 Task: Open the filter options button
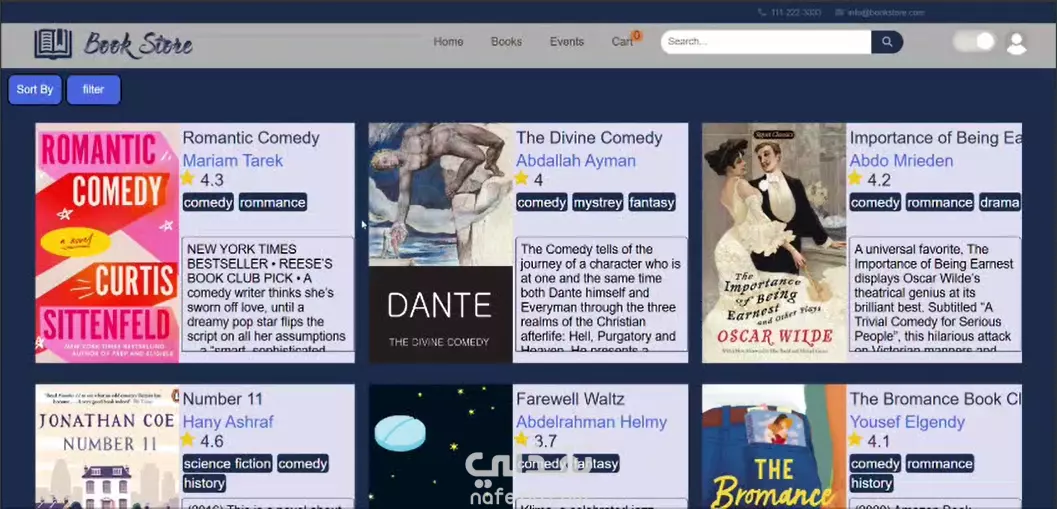point(94,90)
